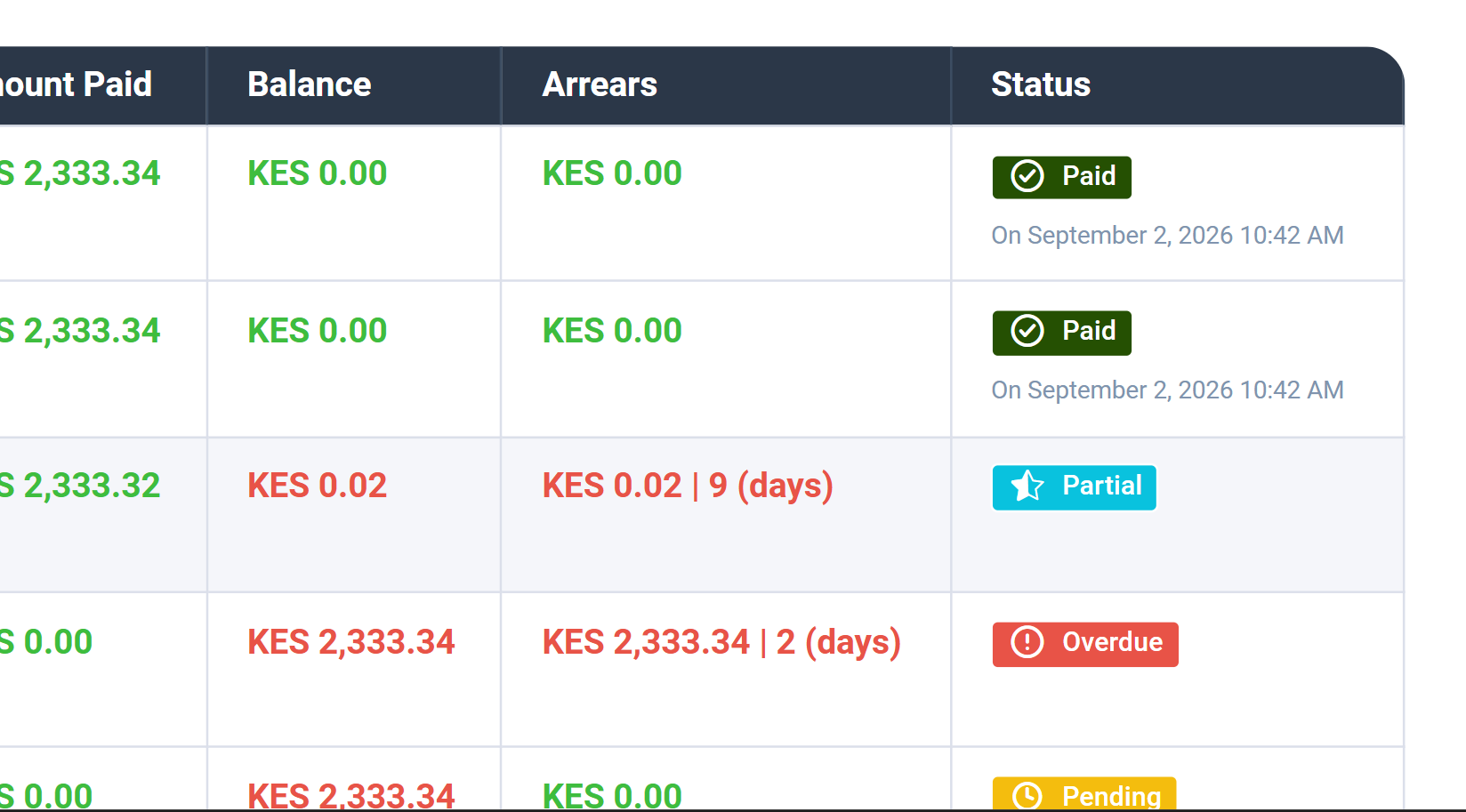The height and width of the screenshot is (812, 1466).
Task: Select Pending row arrears 'KES 0.00'
Action: click(612, 795)
